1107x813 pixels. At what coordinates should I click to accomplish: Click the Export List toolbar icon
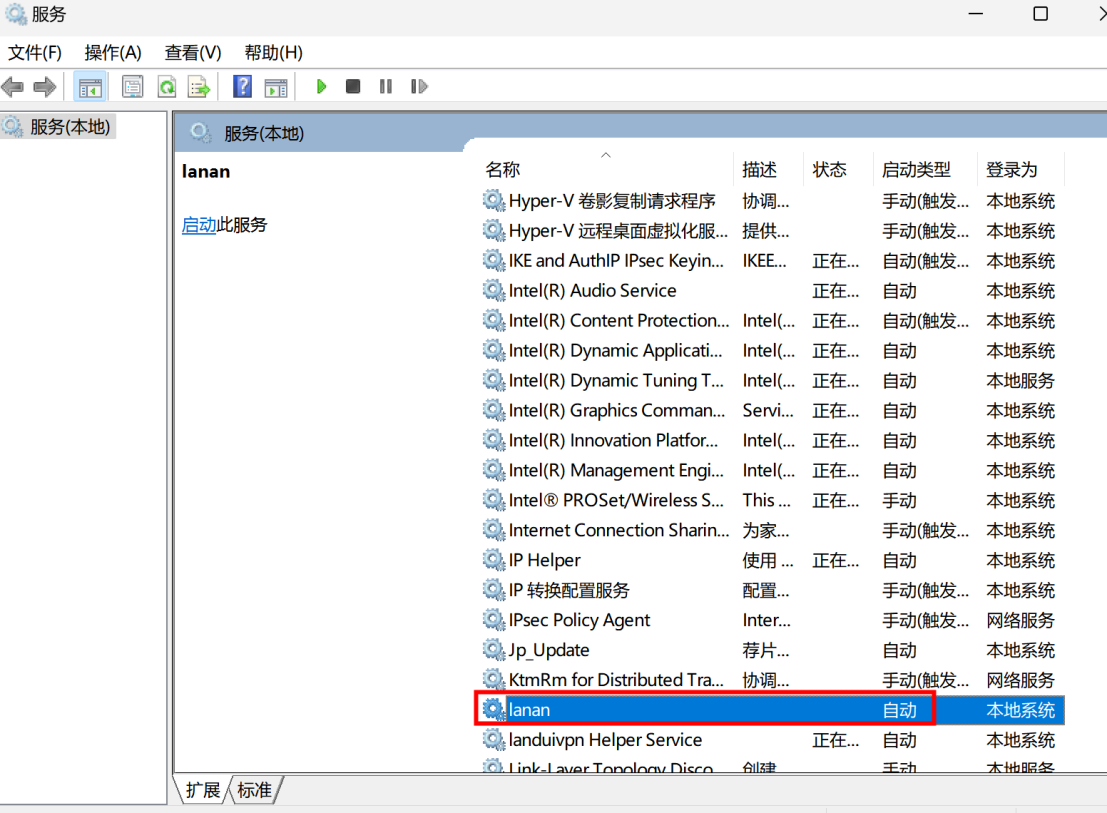[199, 87]
